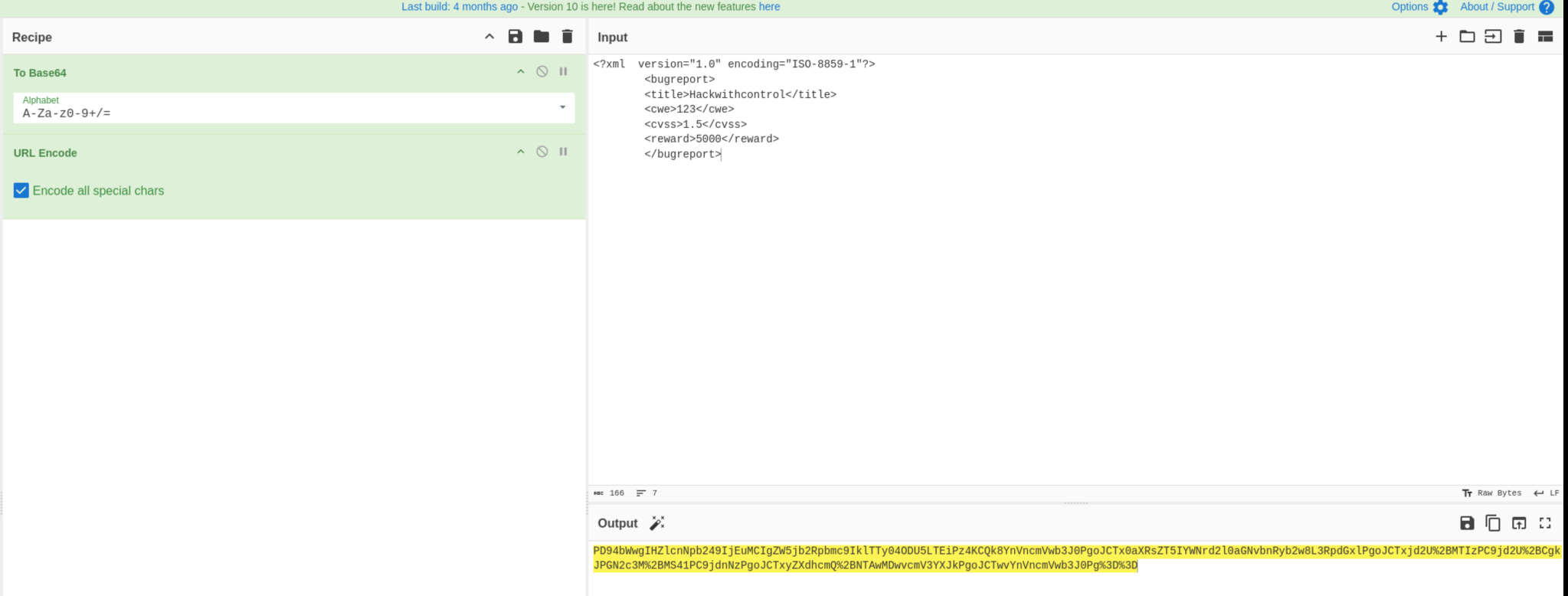Viewport: 1568px width, 596px height.
Task: Maximise the output pane
Action: pos(1545,523)
